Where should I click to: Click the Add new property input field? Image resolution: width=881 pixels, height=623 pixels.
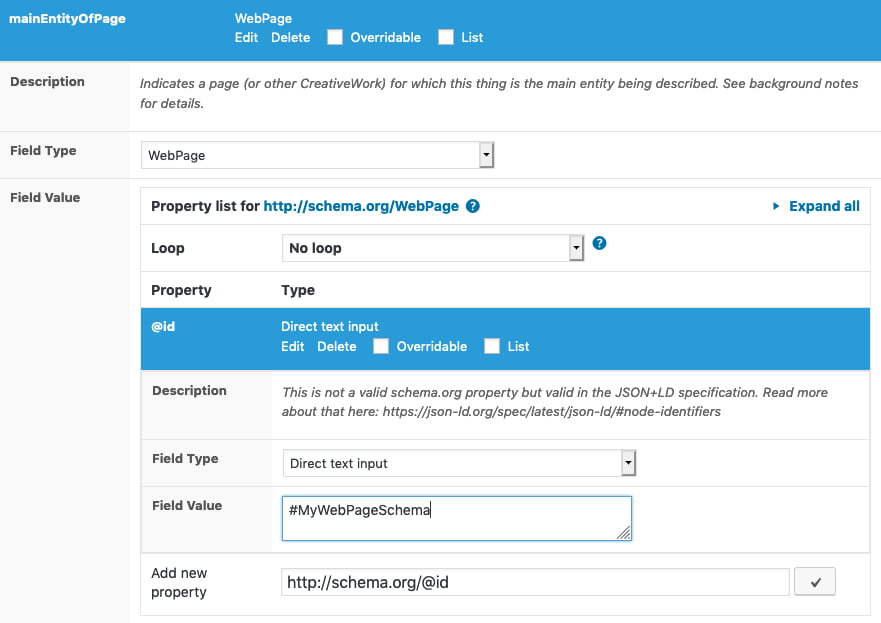coord(535,582)
